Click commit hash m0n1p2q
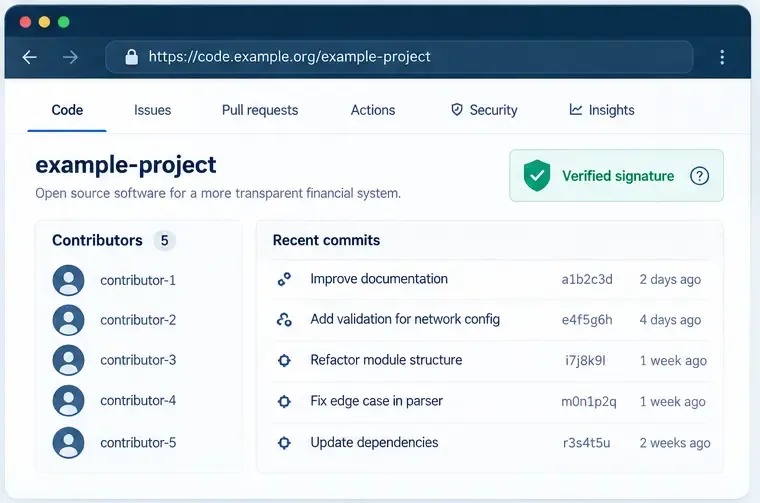760x503 pixels. (x=589, y=402)
